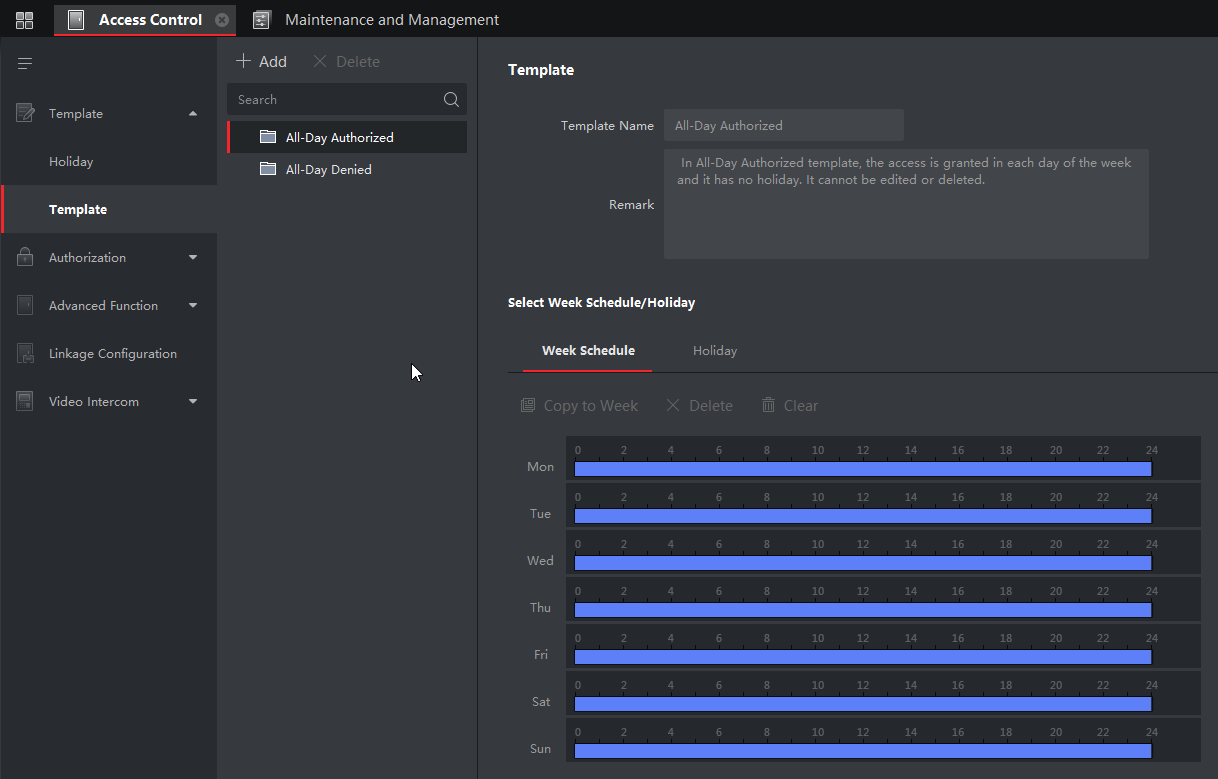Open the Holiday schedule tab
Screen dimensions: 1218x779
[x=714, y=351]
